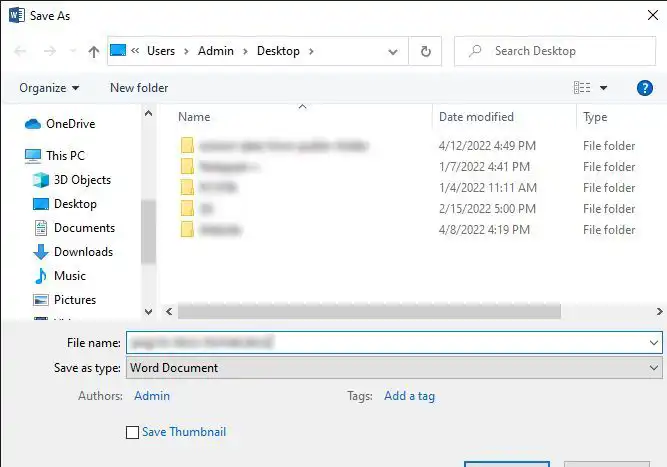Screen dimensions: 667x467
Task: Open the view options dropdown arrow
Action: pos(603,88)
